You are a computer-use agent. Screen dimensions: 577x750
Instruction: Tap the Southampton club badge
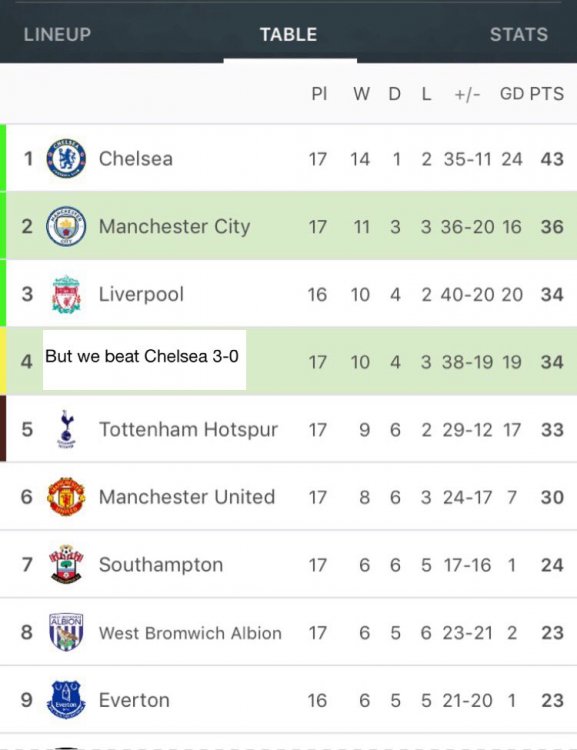(66, 564)
